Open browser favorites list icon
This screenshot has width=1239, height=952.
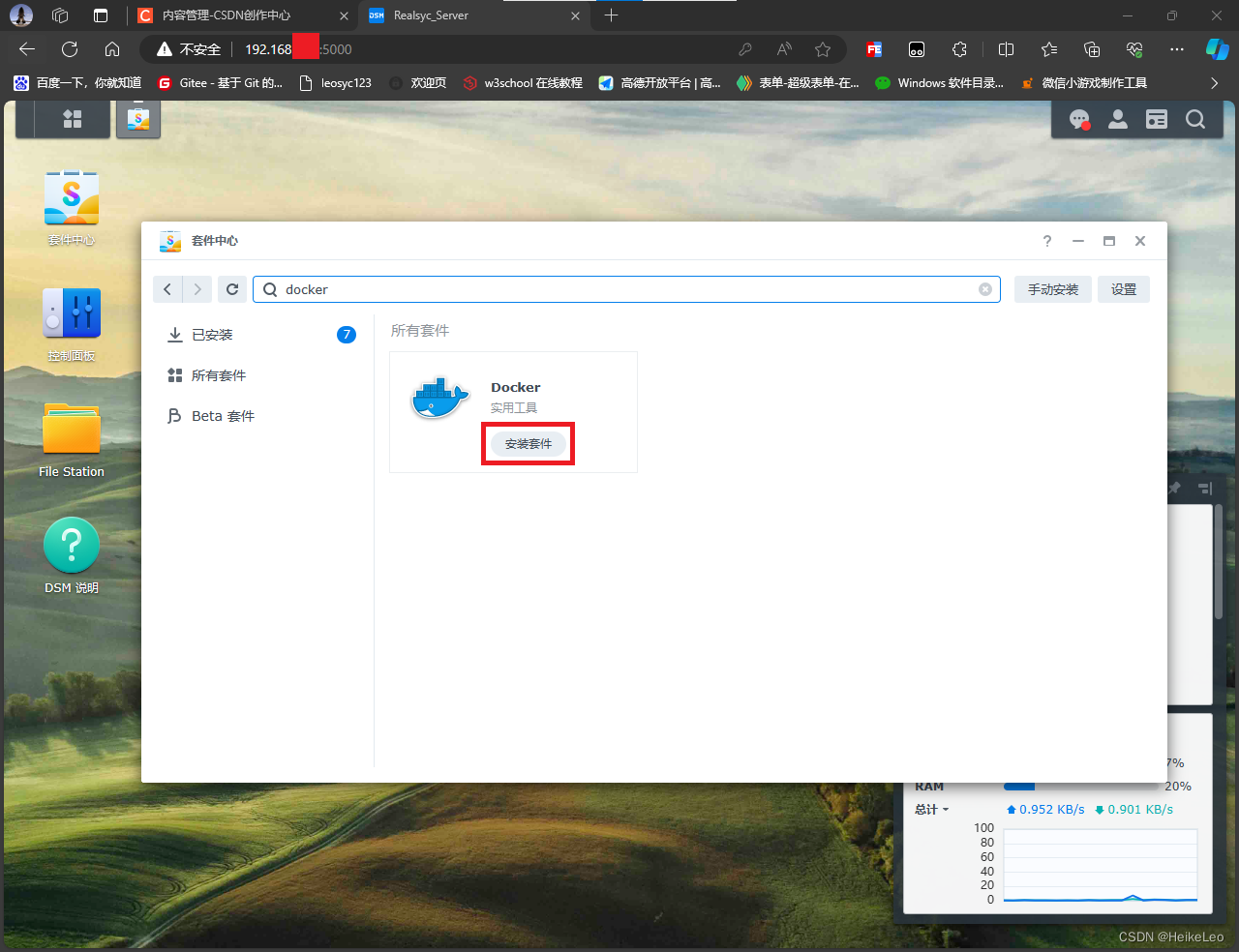pyautogui.click(x=1049, y=49)
